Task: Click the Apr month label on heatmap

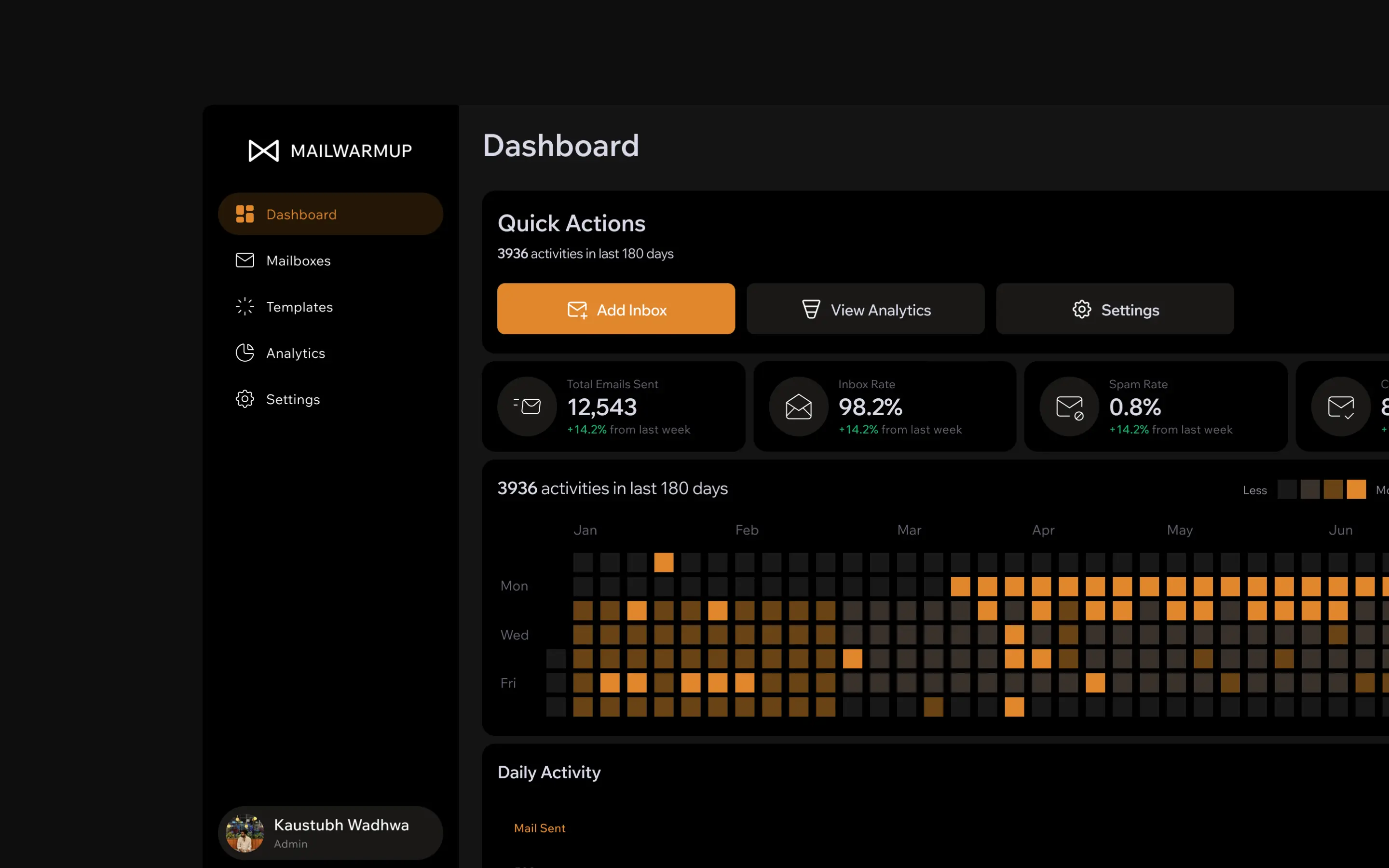Action: pyautogui.click(x=1043, y=530)
